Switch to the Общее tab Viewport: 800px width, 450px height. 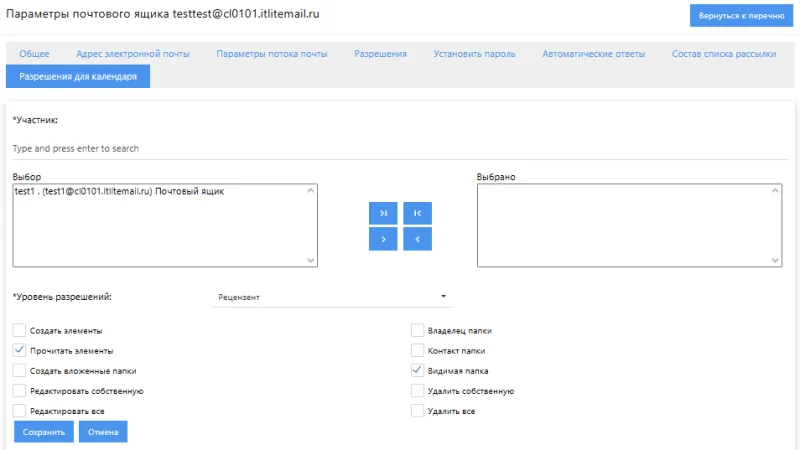[34, 54]
